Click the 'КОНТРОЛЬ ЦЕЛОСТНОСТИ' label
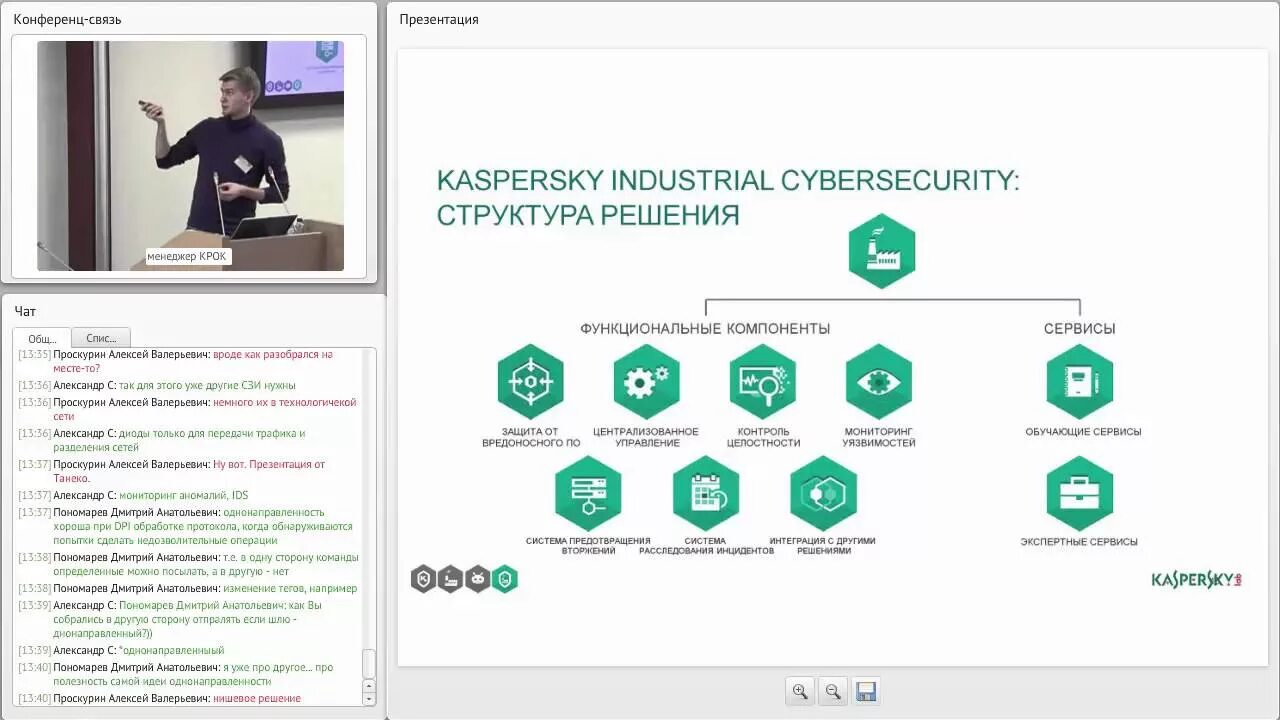Screen dimensions: 1280x720 [763, 437]
